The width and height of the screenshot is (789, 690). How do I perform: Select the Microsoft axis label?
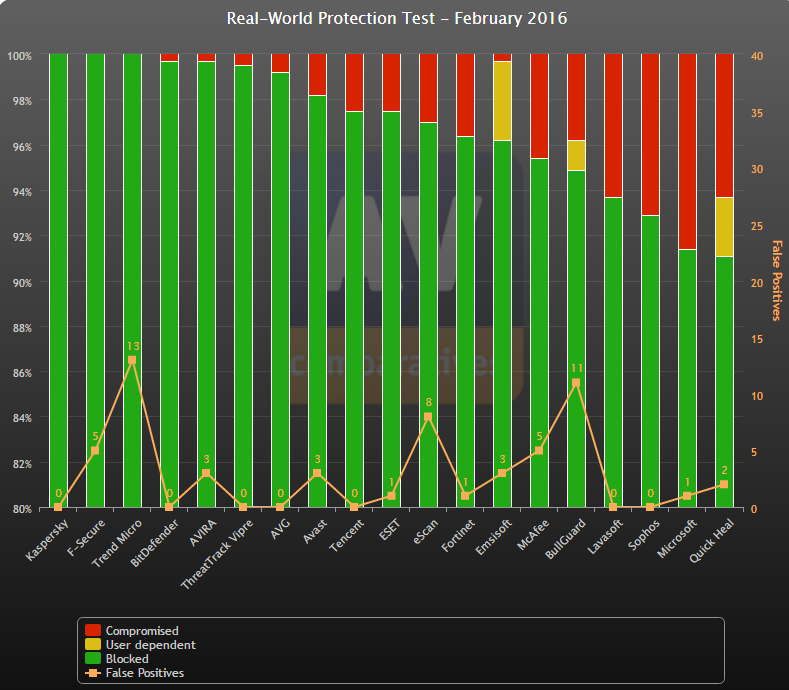677,539
